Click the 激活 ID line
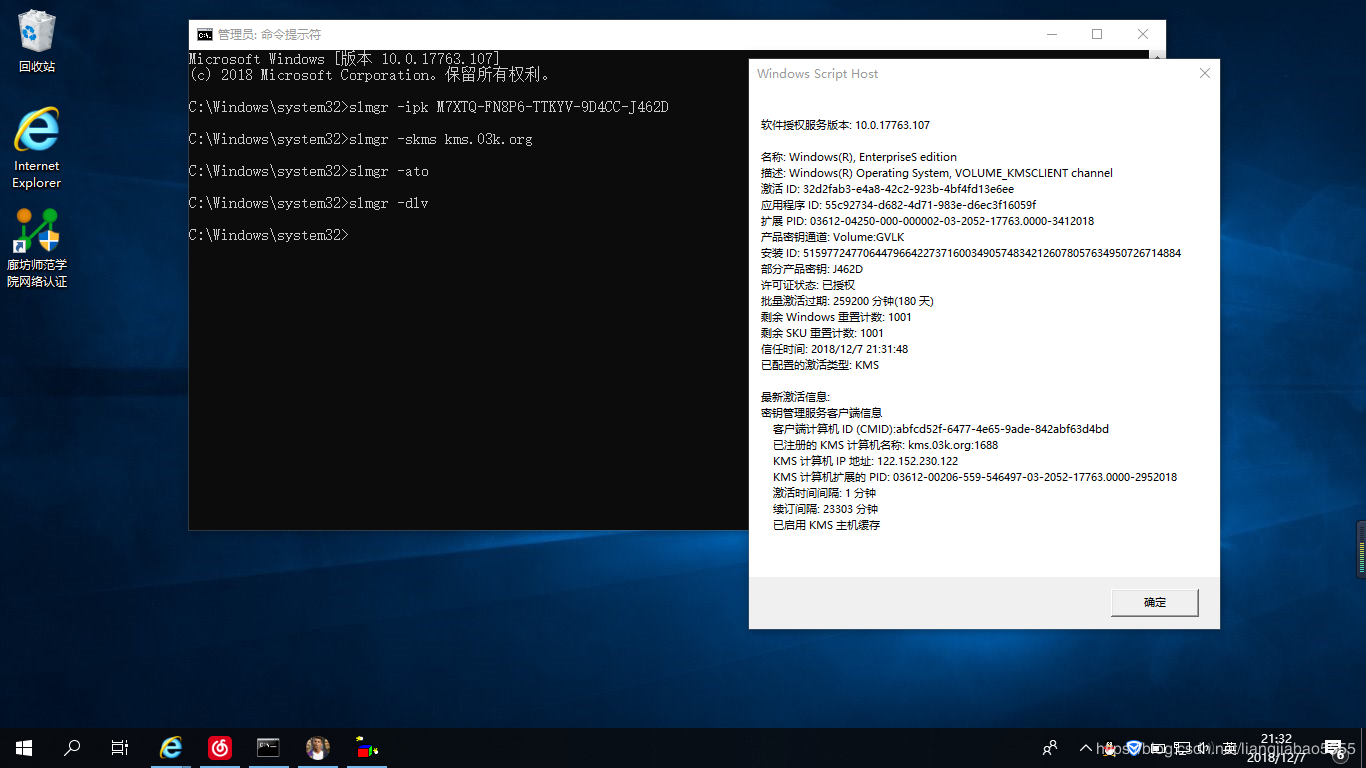This screenshot has height=768, width=1366. 887,189
